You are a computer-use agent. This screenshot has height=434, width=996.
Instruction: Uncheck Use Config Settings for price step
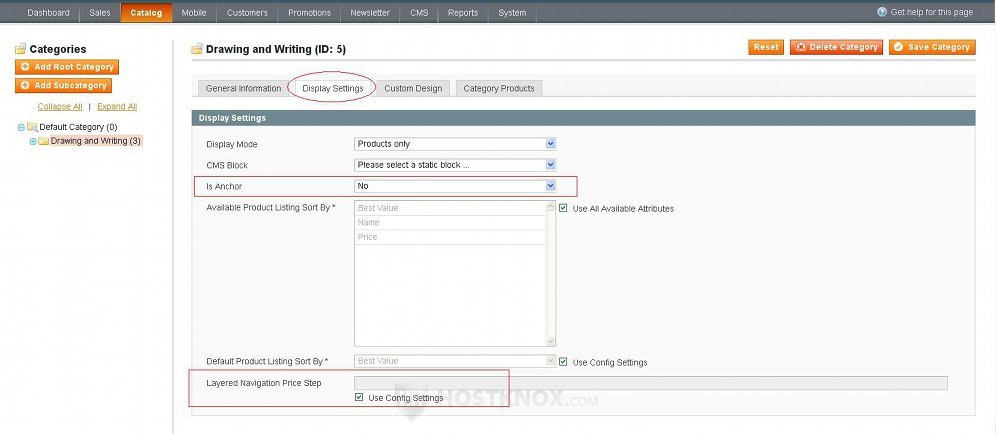coord(360,398)
